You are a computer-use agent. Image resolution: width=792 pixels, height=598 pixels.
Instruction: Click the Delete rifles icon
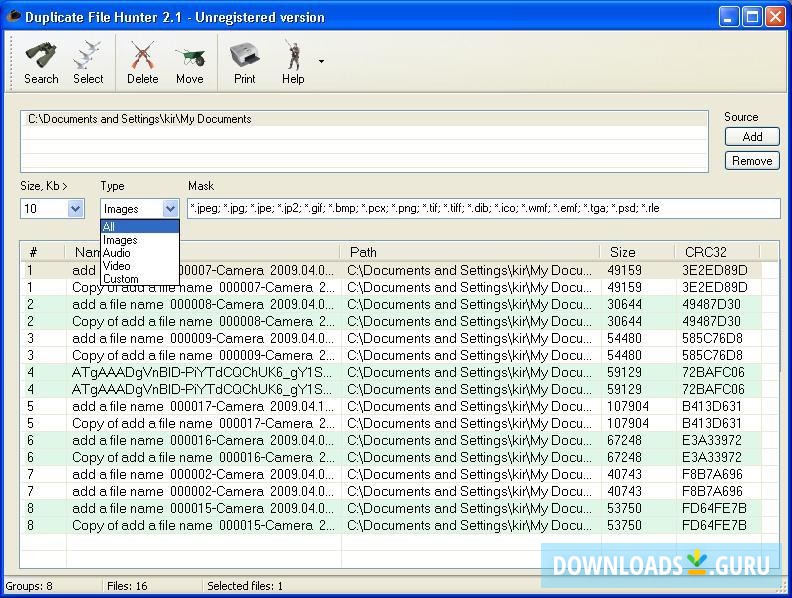pyautogui.click(x=142, y=56)
